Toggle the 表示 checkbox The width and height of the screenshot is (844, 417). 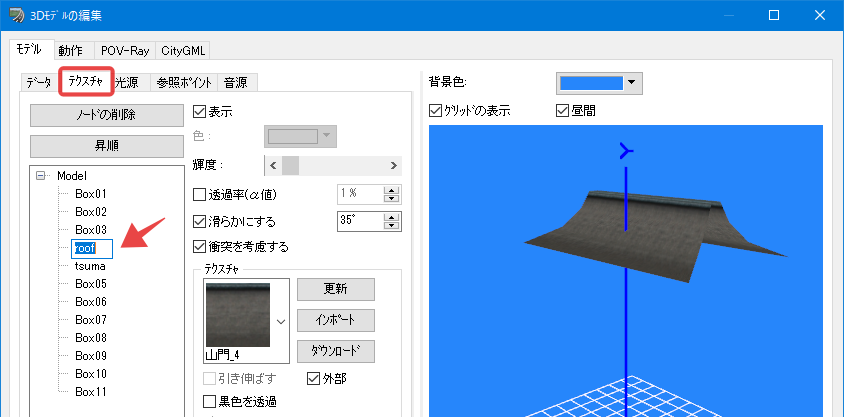[199, 112]
